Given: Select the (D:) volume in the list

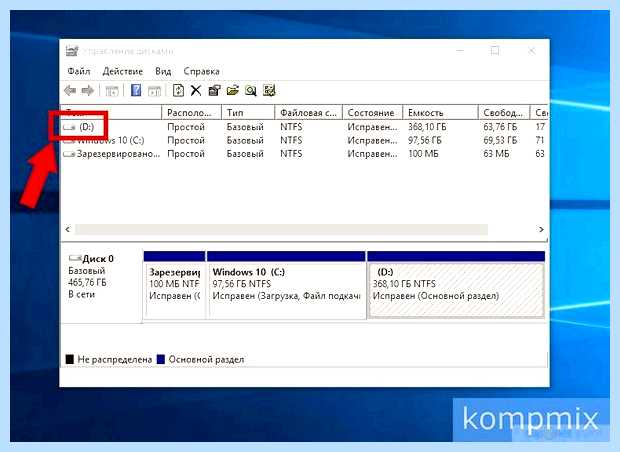Looking at the screenshot, I should pos(86,127).
